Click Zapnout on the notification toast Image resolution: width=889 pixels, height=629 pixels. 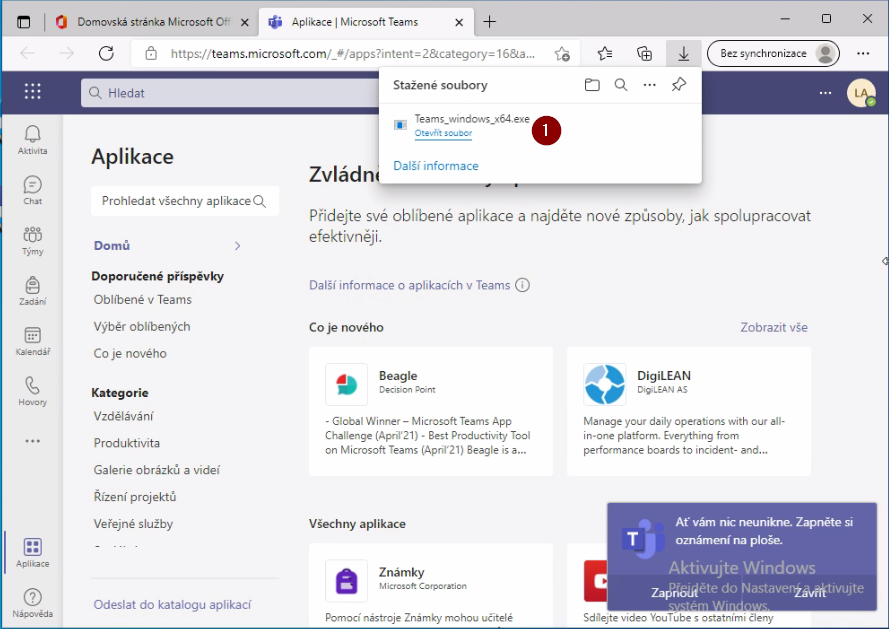coord(674,593)
